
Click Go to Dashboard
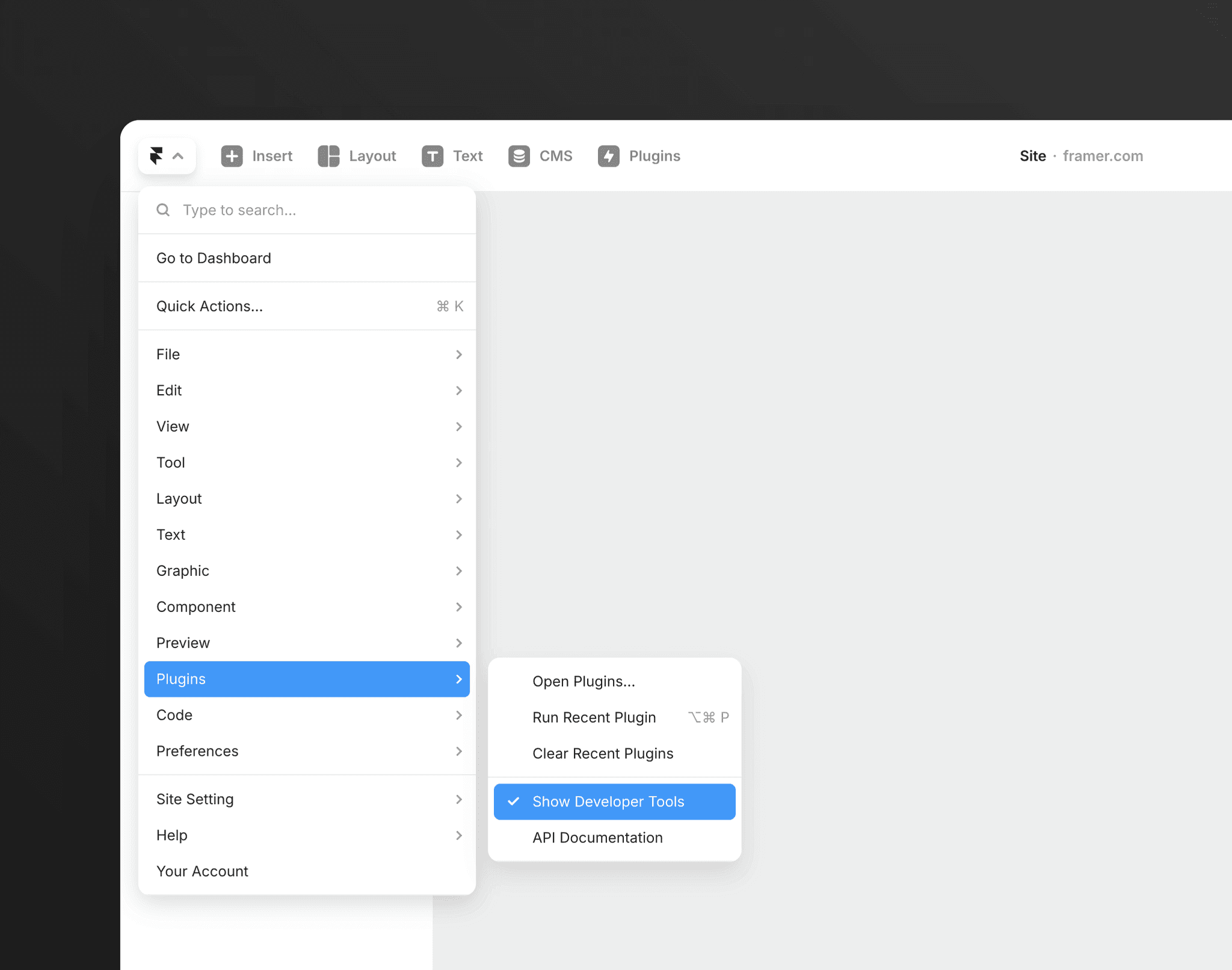pos(214,258)
